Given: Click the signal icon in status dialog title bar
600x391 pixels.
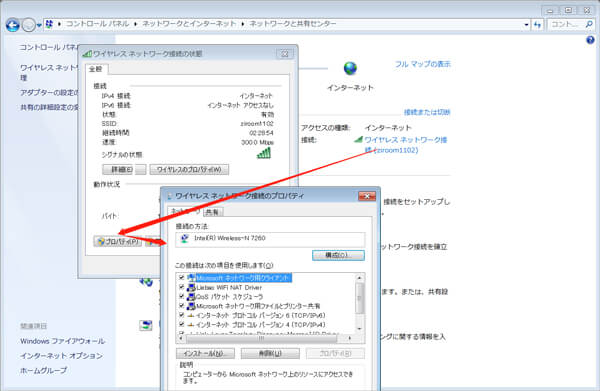Looking at the screenshot, I should pyautogui.click(x=88, y=54).
